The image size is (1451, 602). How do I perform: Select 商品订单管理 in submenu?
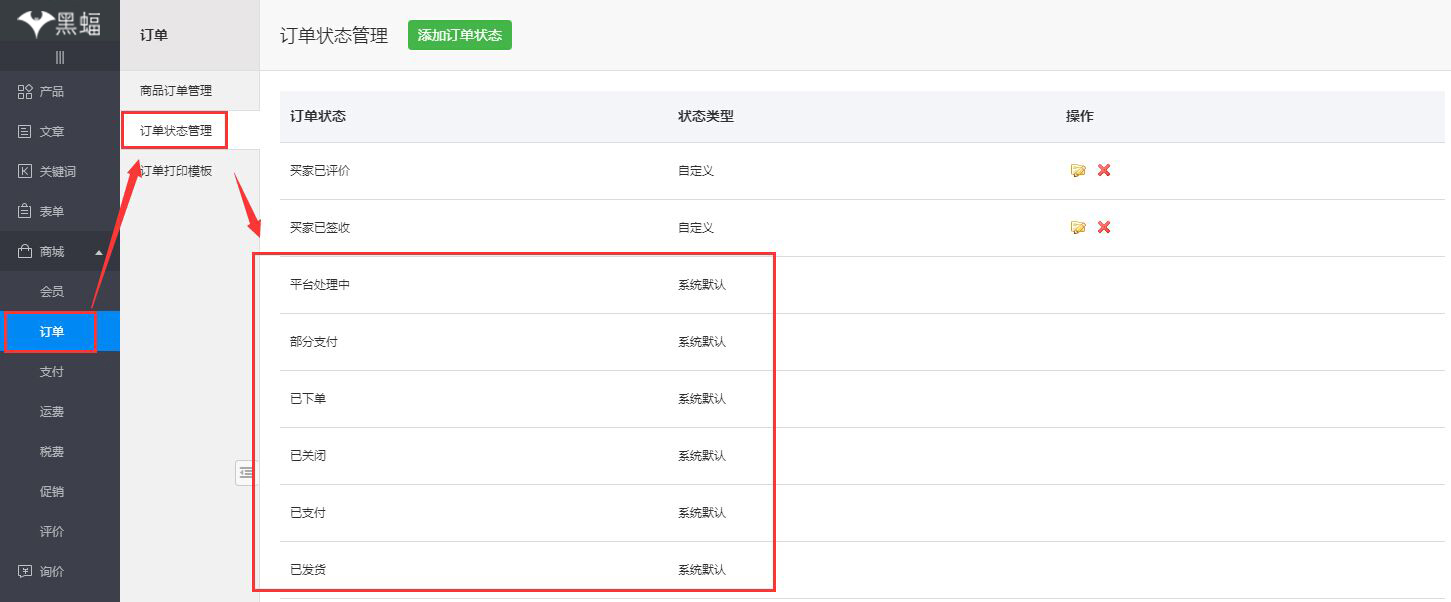click(176, 91)
